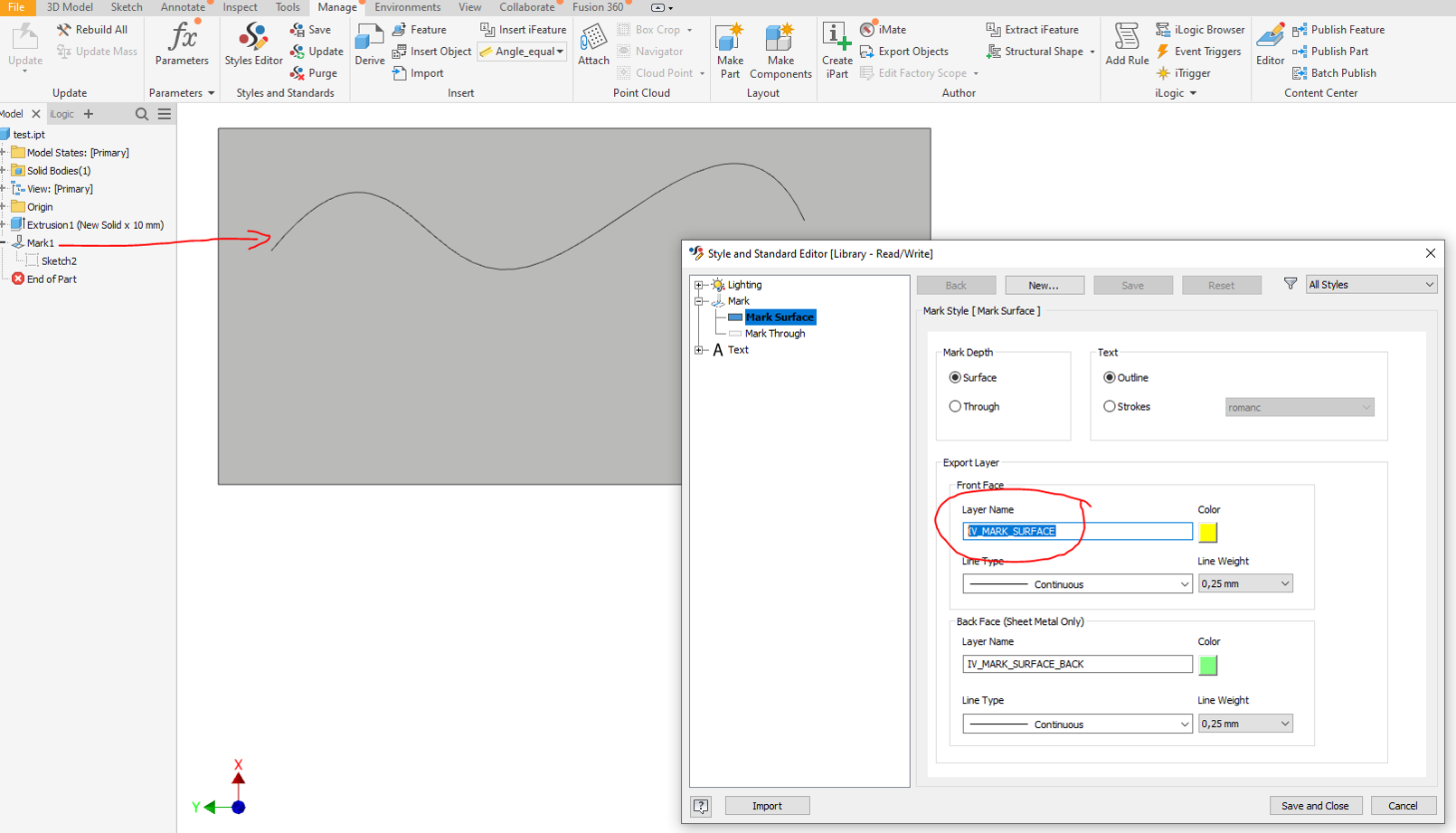The height and width of the screenshot is (833, 1456).
Task: Select the Through mark depth option
Action: tap(956, 406)
